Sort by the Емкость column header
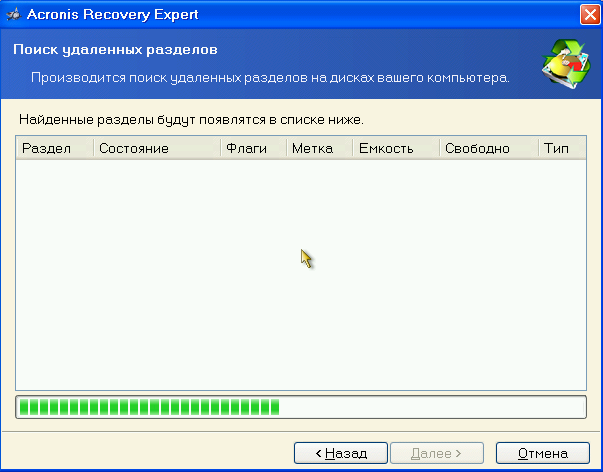 394,148
